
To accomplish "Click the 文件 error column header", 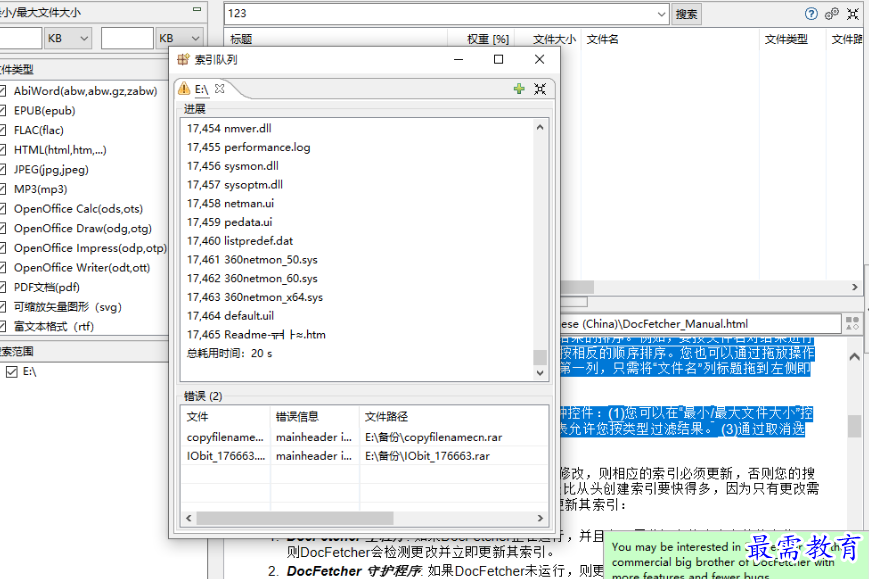I will coord(226,417).
